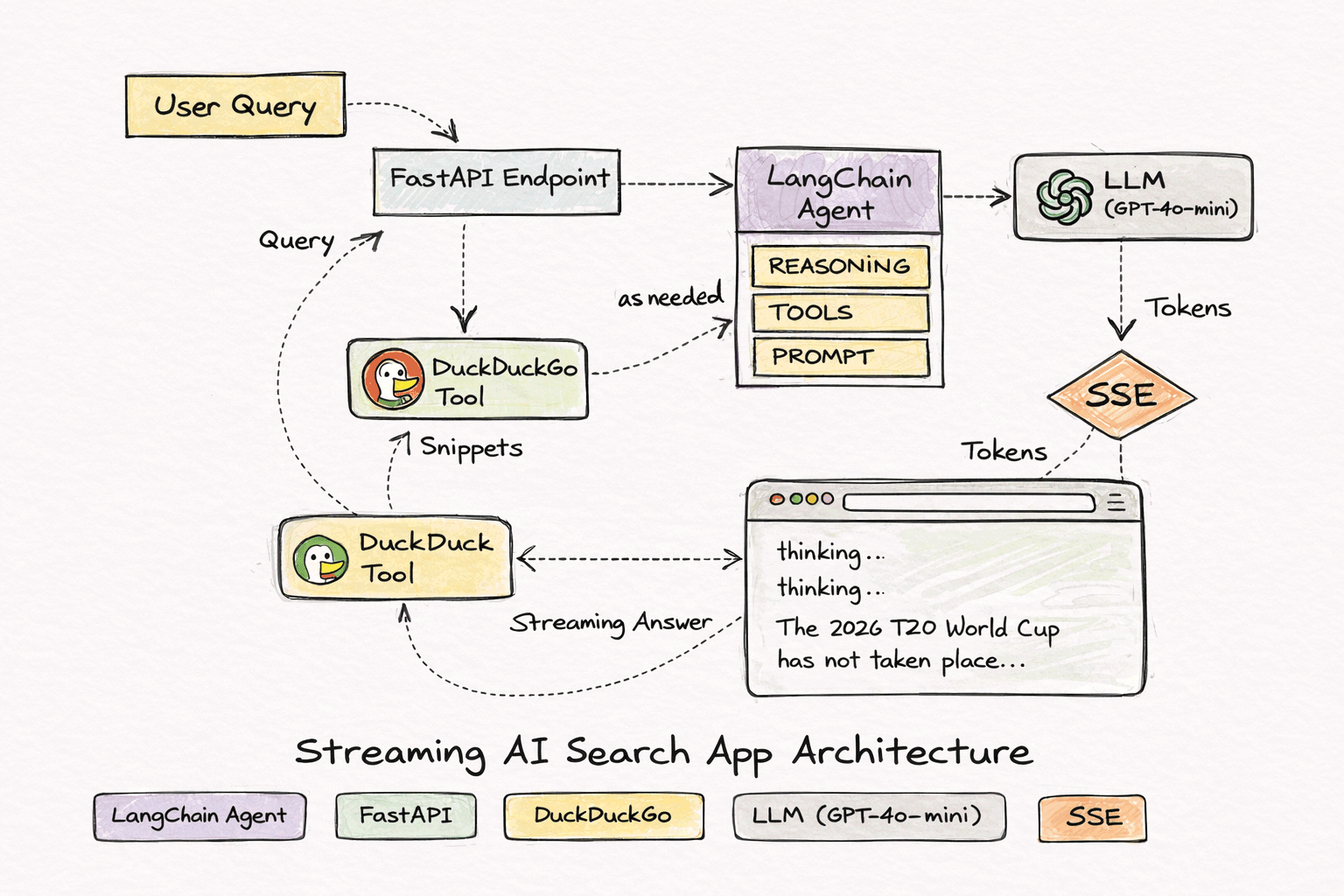Click the hamburger menu in browser window
1344x896 pixels.
pos(1116,502)
